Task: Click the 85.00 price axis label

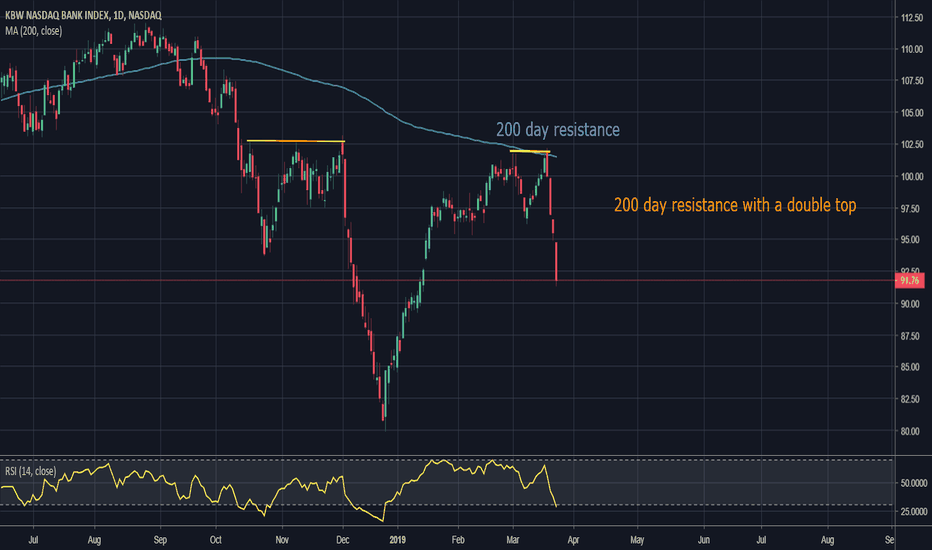Action: [x=912, y=367]
